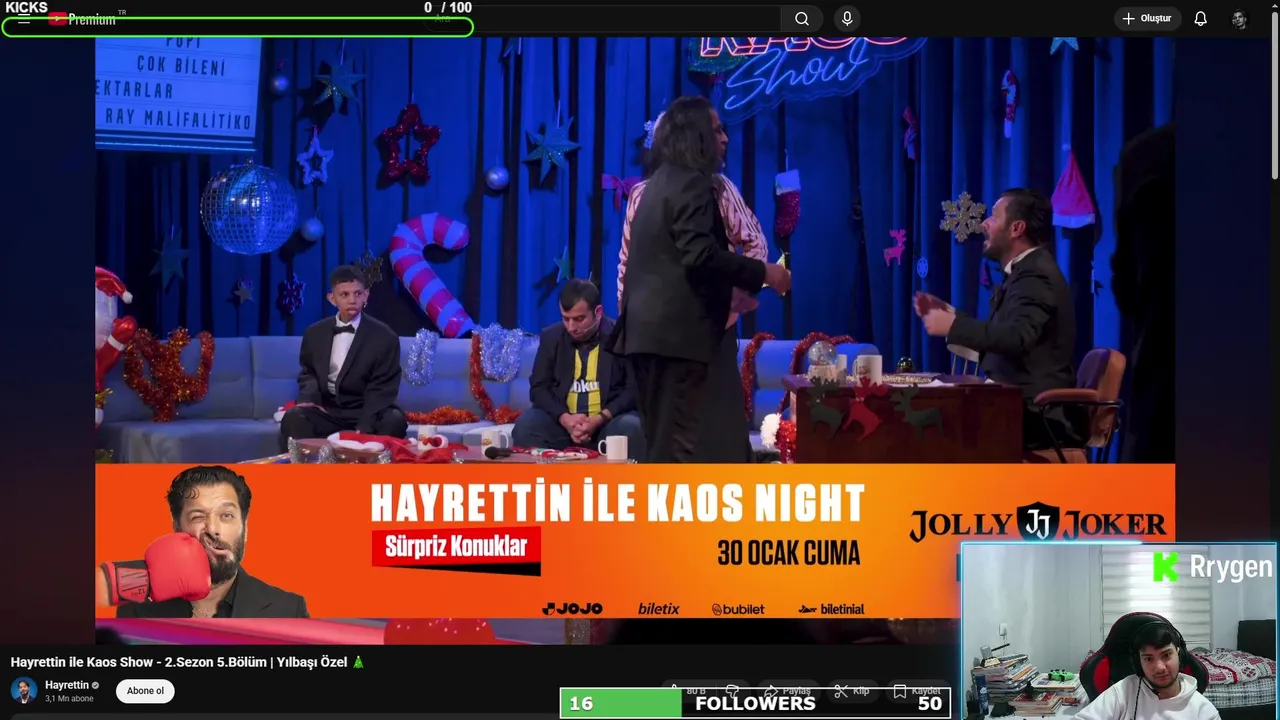1280x720 pixels.
Task: Create a clip with Klip button
Action: pyautogui.click(x=851, y=691)
